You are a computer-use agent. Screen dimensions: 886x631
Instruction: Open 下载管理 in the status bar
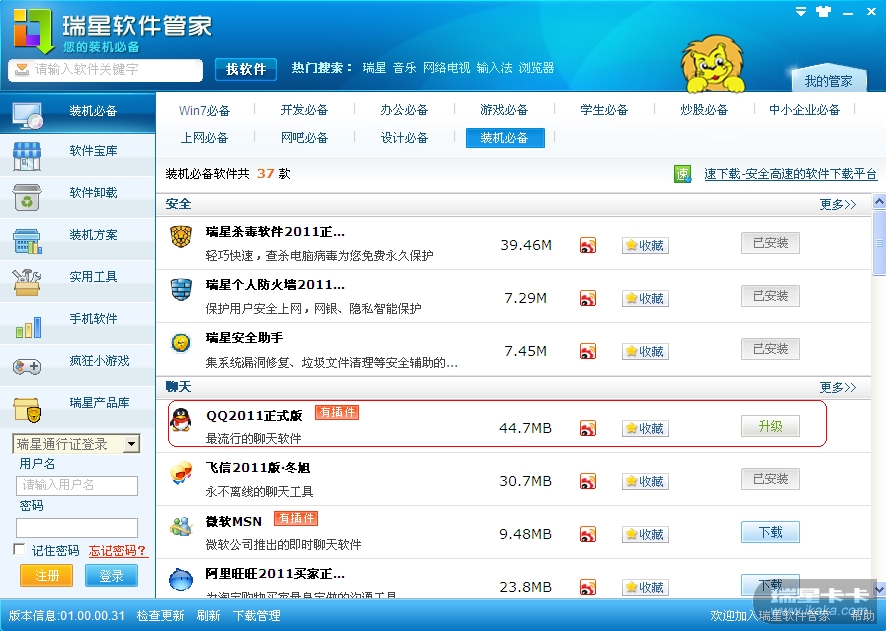257,616
